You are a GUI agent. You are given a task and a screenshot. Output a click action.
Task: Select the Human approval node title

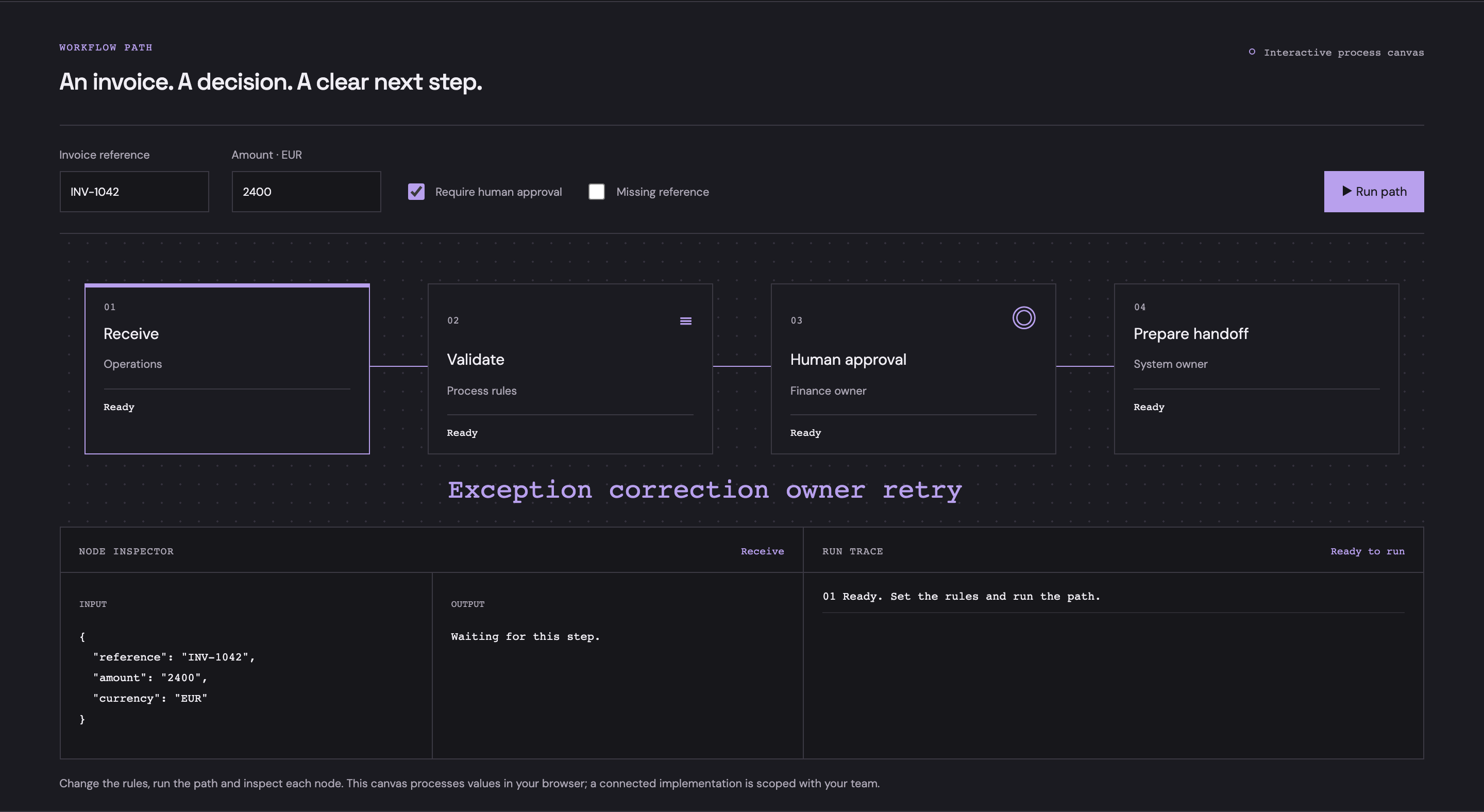pos(848,359)
